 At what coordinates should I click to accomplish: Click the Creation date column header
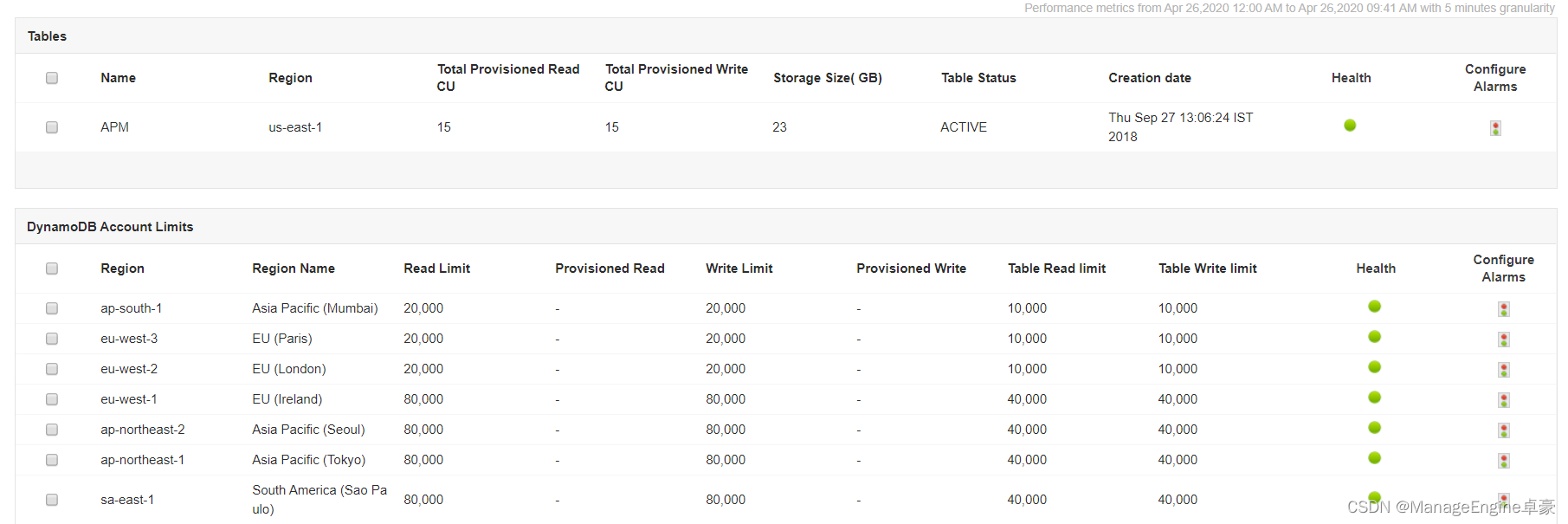[x=1149, y=78]
